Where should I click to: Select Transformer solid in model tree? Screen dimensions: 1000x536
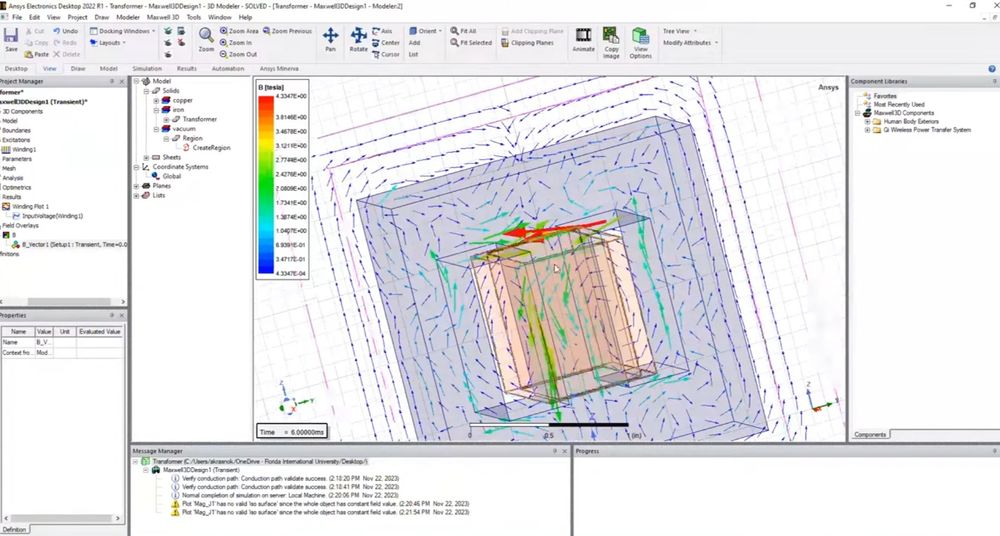click(x=200, y=119)
